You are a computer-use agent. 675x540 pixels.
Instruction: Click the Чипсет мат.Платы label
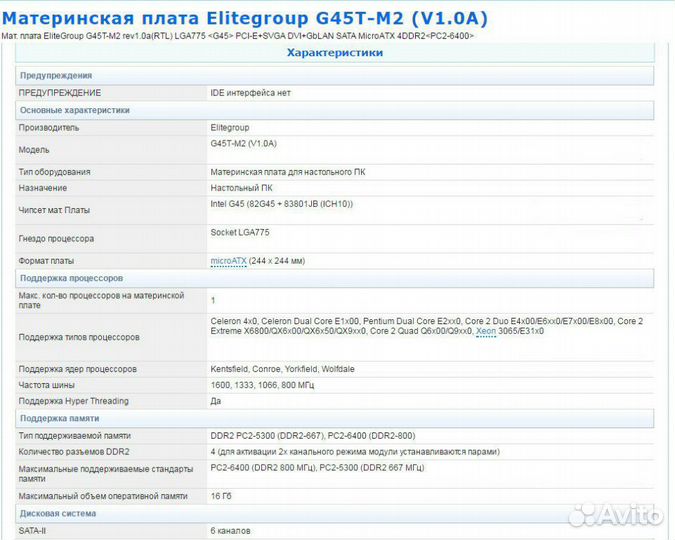pos(54,211)
